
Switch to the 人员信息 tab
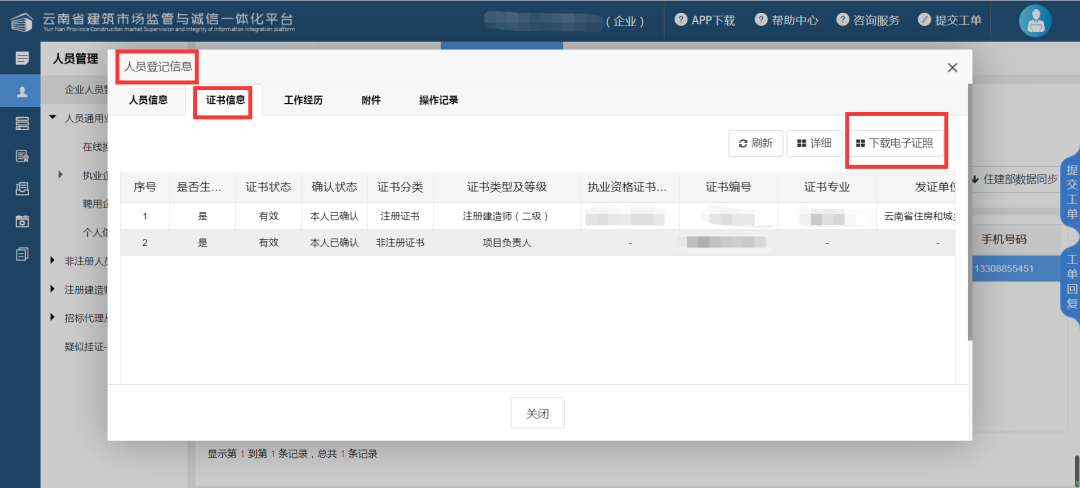click(148, 100)
